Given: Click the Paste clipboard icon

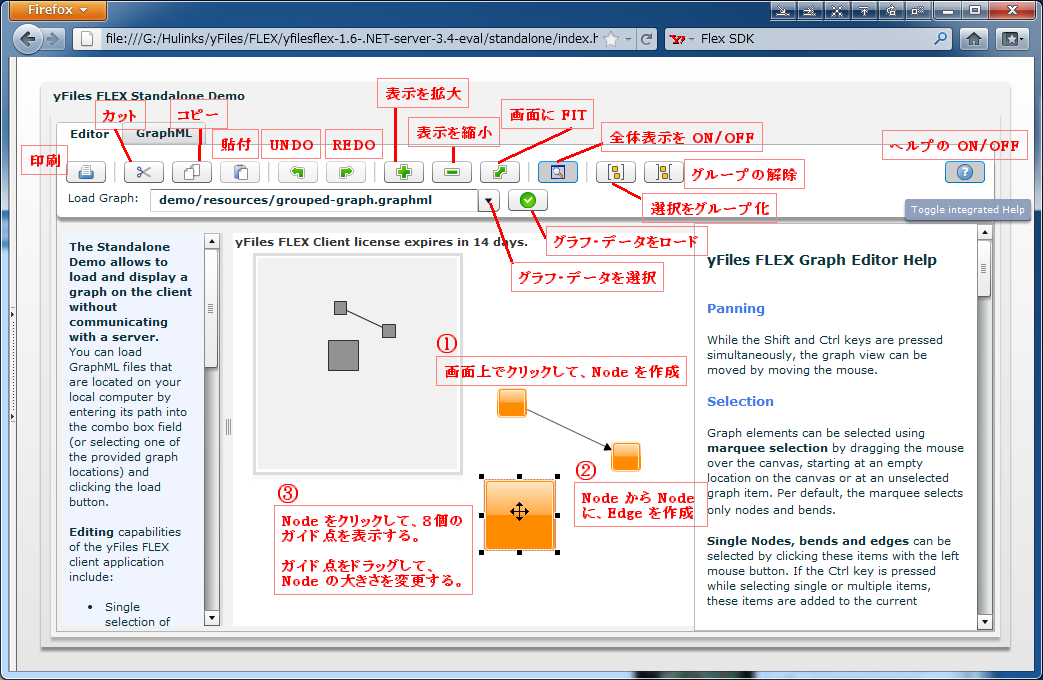Looking at the screenshot, I should coord(240,172).
